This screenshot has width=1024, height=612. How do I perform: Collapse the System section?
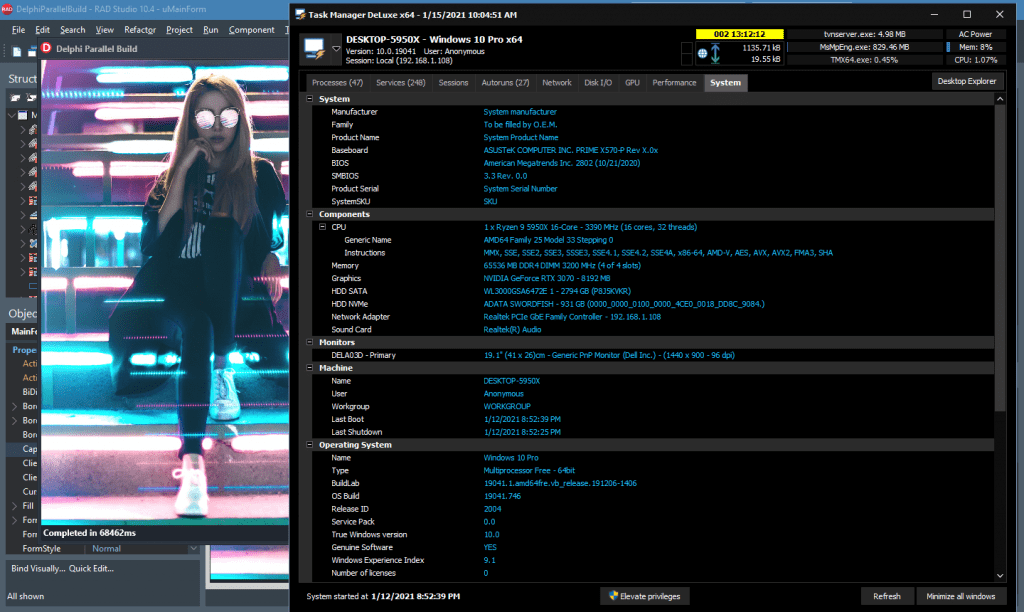[310, 99]
